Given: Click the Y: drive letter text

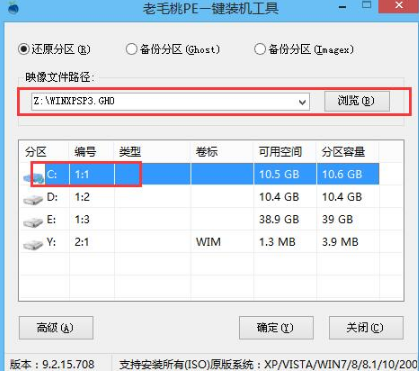Looking at the screenshot, I should pos(51,242).
